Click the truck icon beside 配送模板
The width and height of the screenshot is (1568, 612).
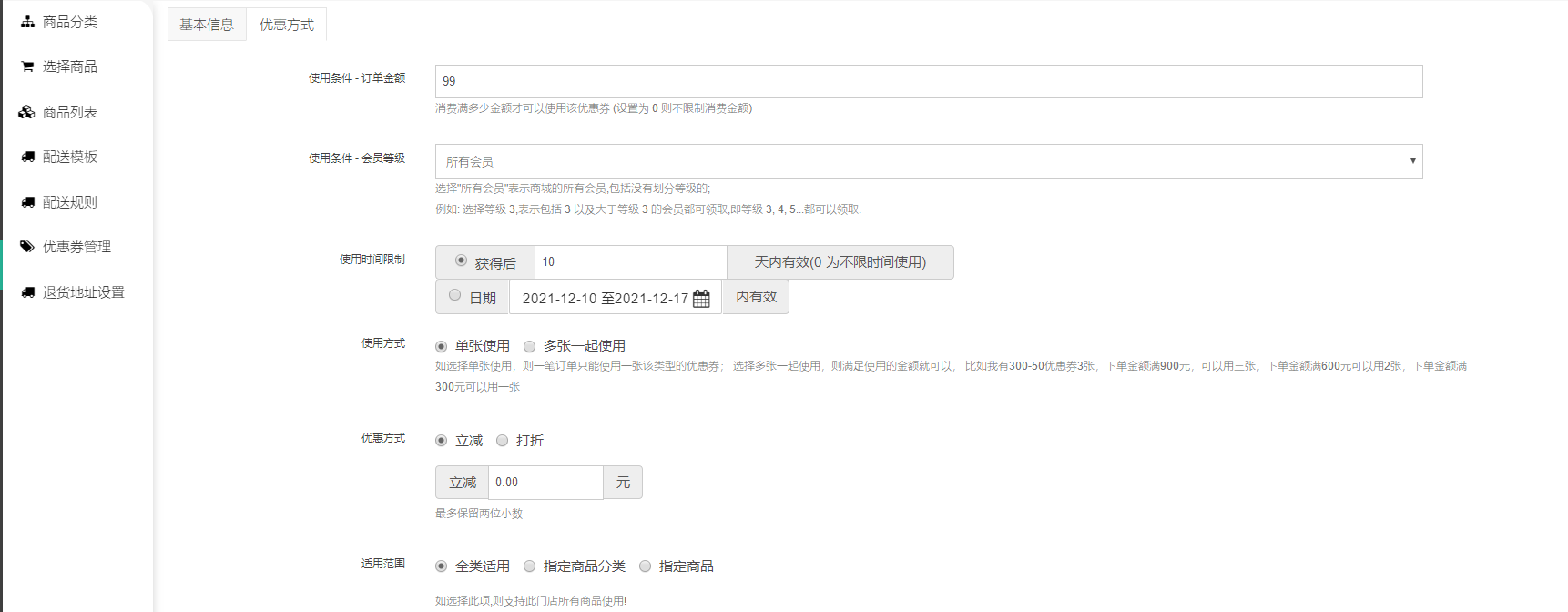27,157
